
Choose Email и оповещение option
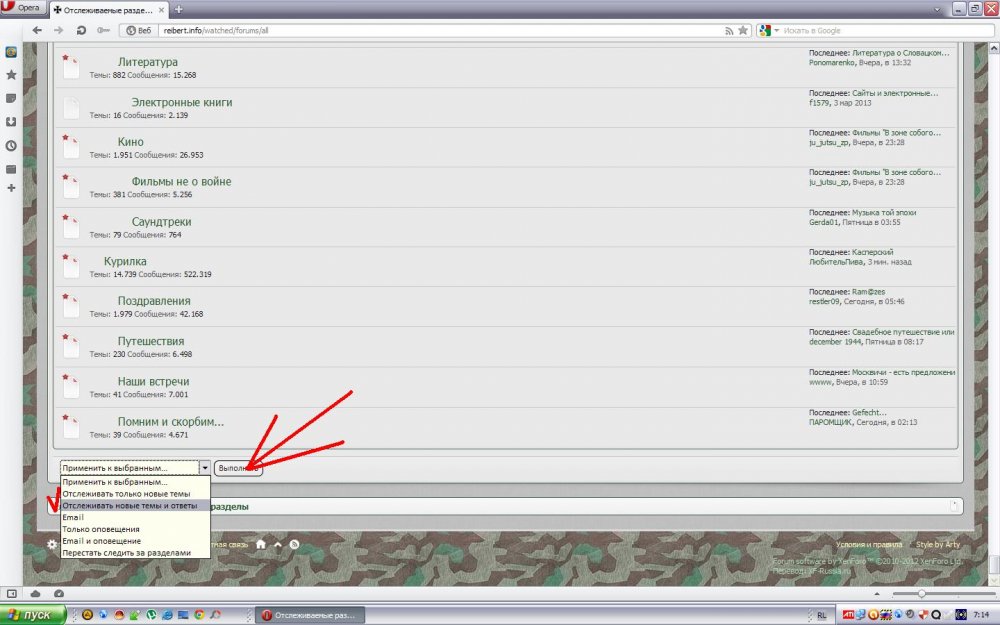pyautogui.click(x=135, y=541)
